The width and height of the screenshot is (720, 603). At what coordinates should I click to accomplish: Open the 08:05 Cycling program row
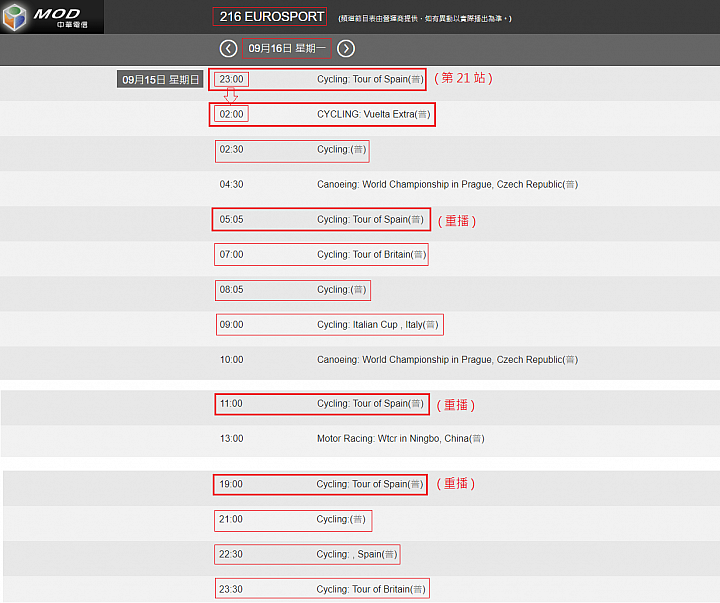[292, 290]
